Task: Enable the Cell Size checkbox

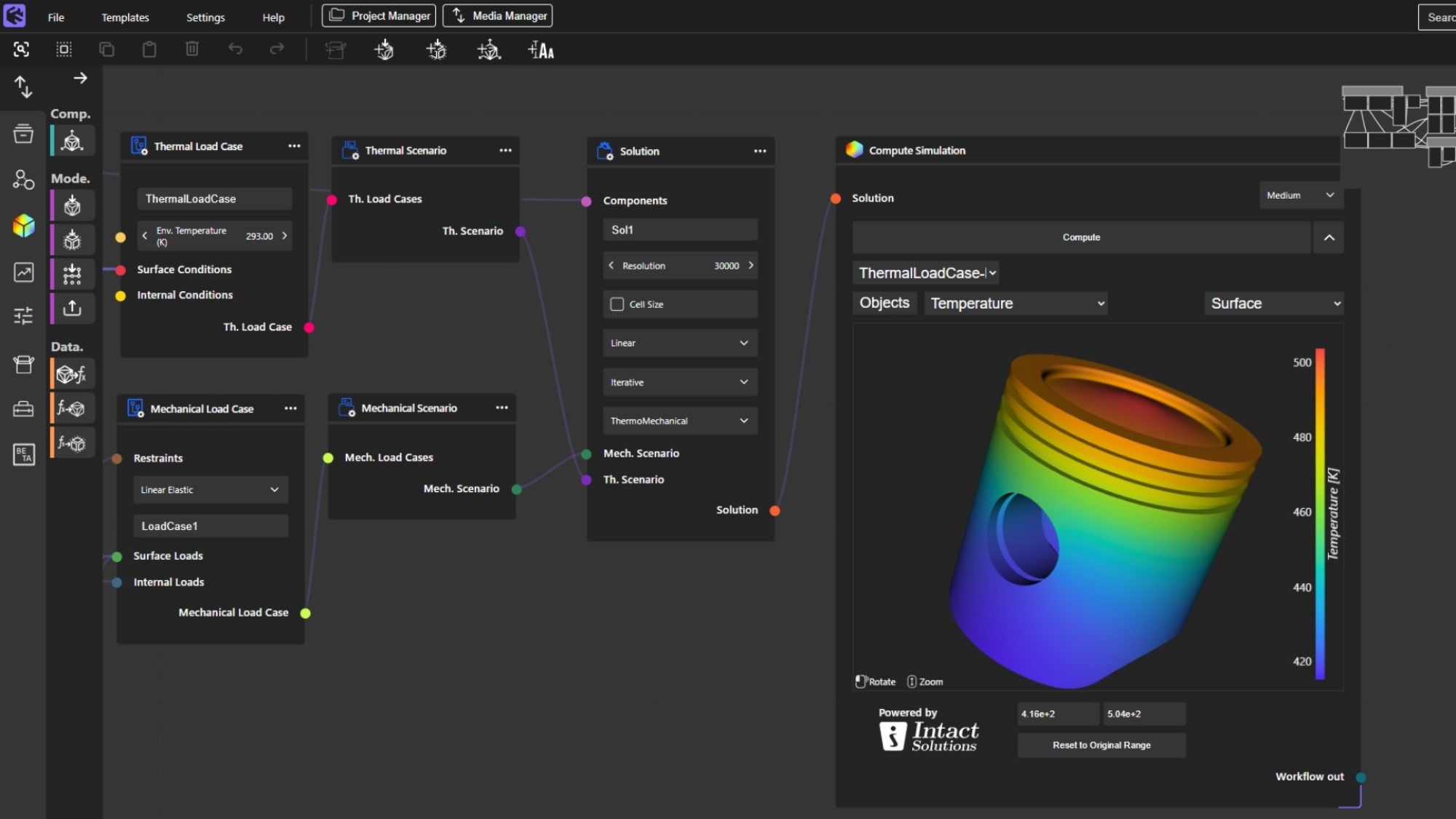Action: [617, 304]
